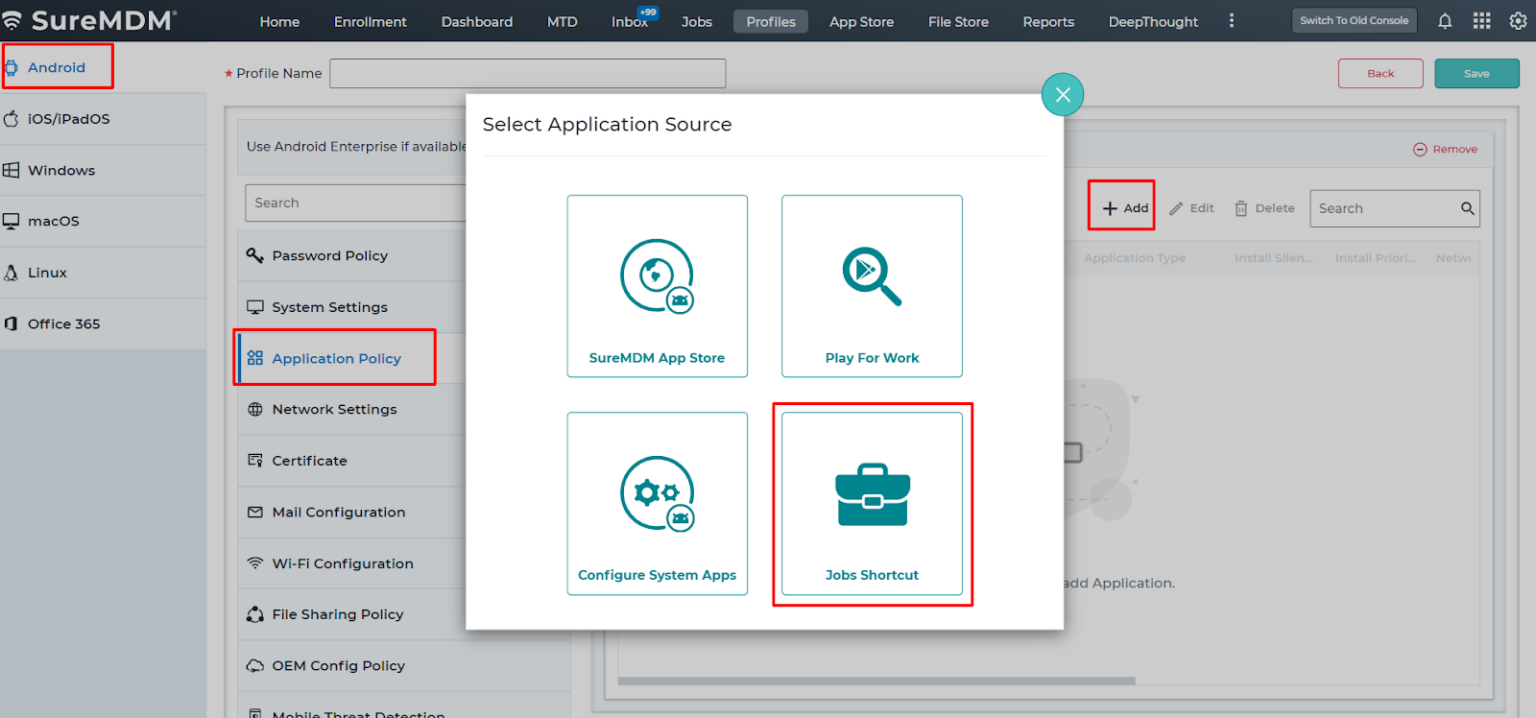
Task: Select the Application Policy section
Action: (334, 358)
